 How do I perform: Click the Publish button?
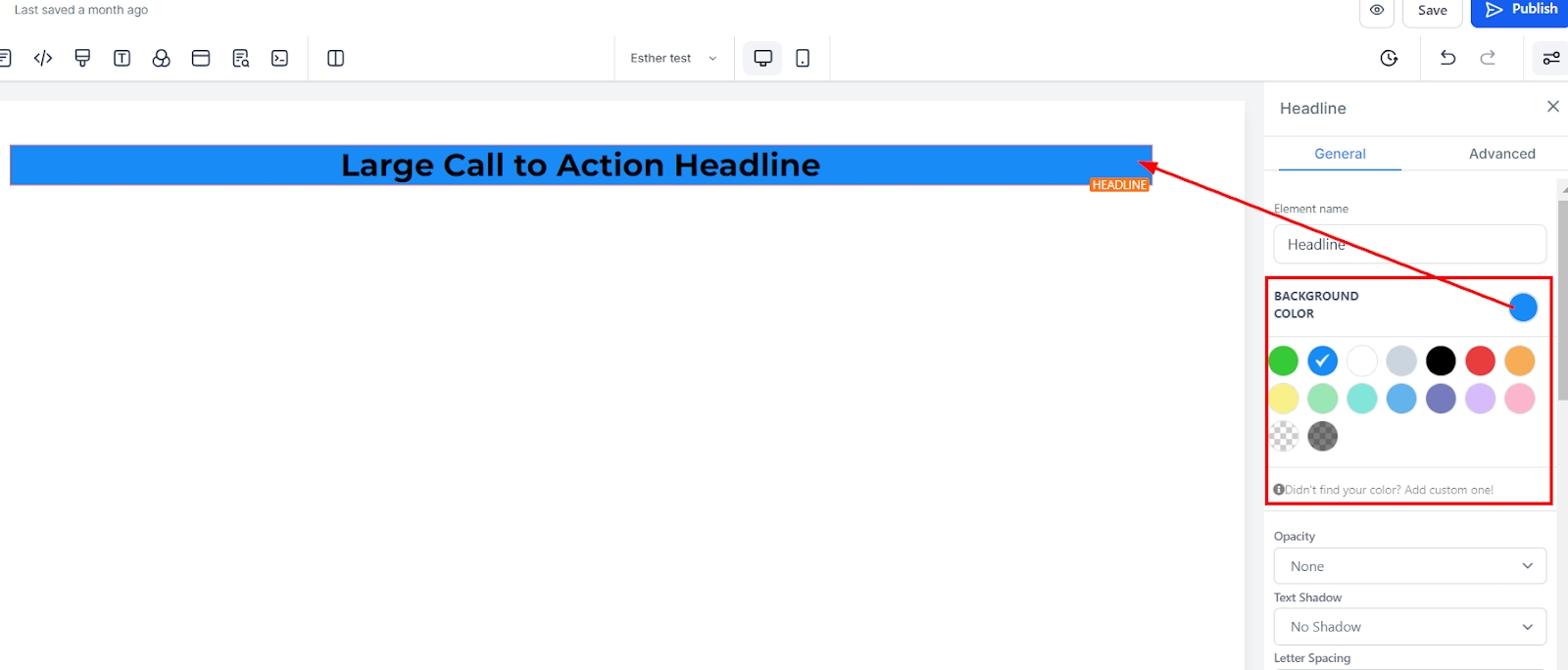1521,10
